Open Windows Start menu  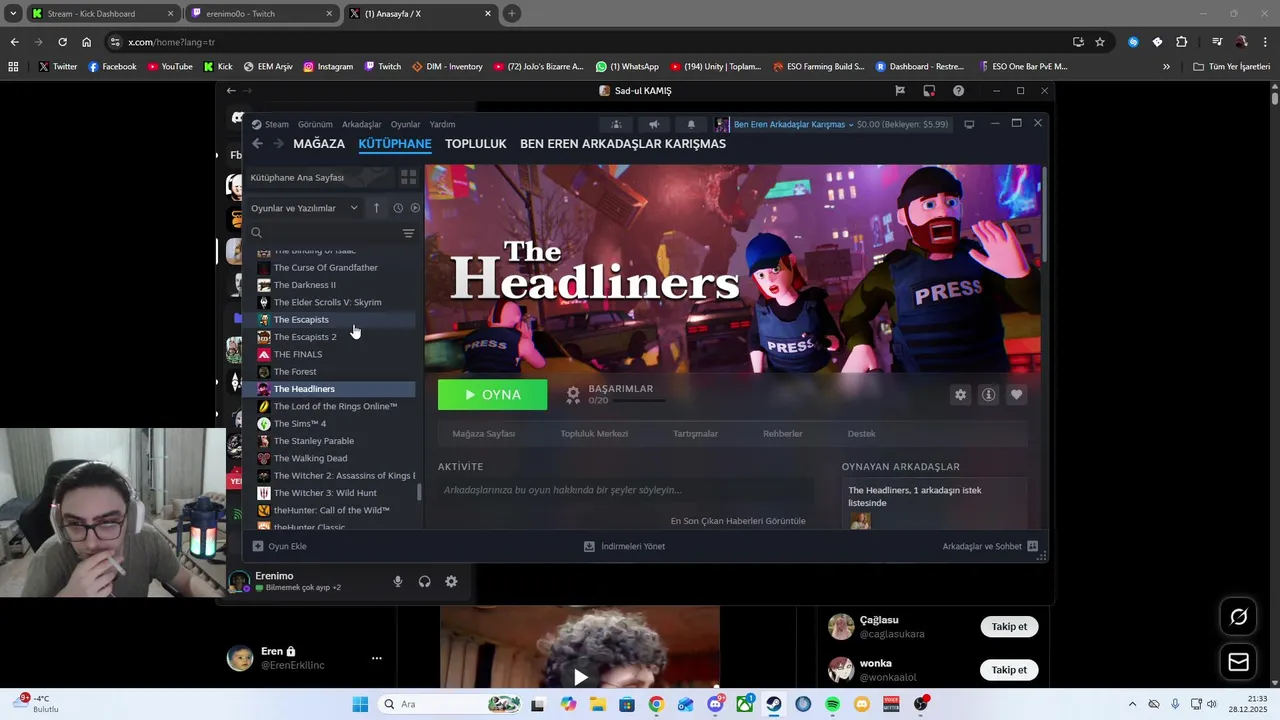click(360, 704)
